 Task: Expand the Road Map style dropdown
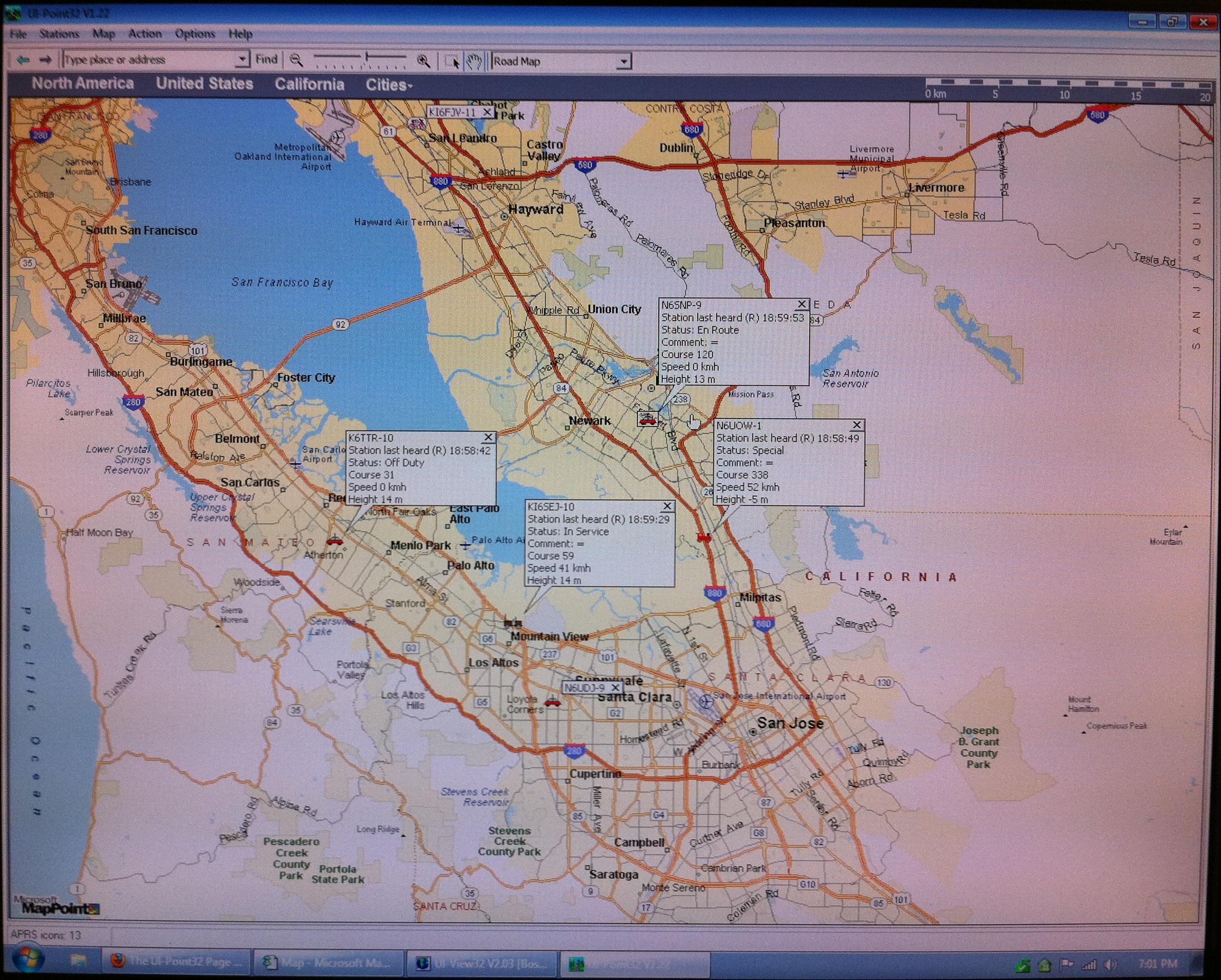click(624, 61)
